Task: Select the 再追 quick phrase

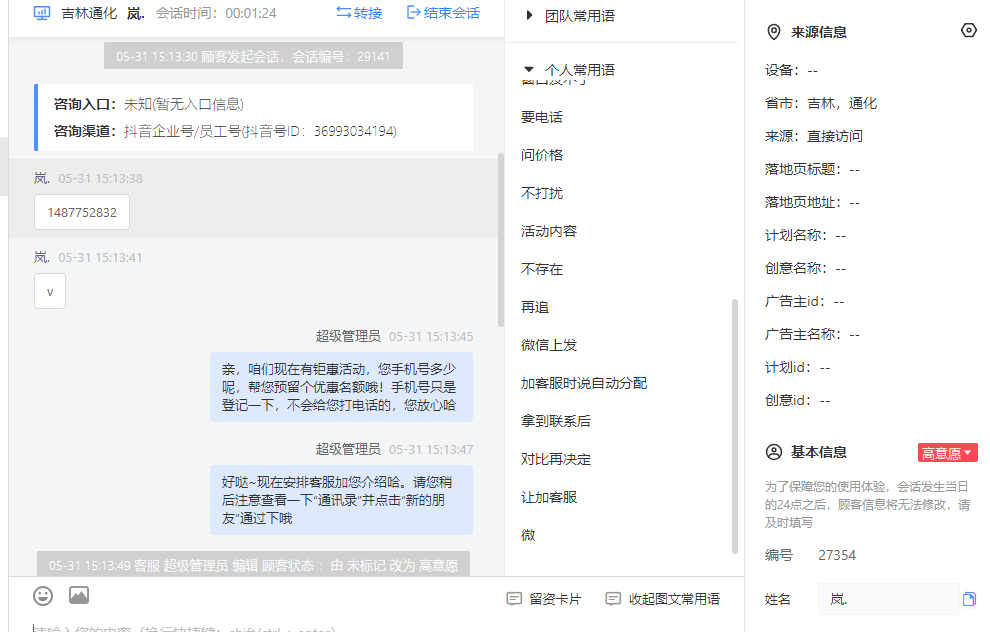Action: click(535, 307)
